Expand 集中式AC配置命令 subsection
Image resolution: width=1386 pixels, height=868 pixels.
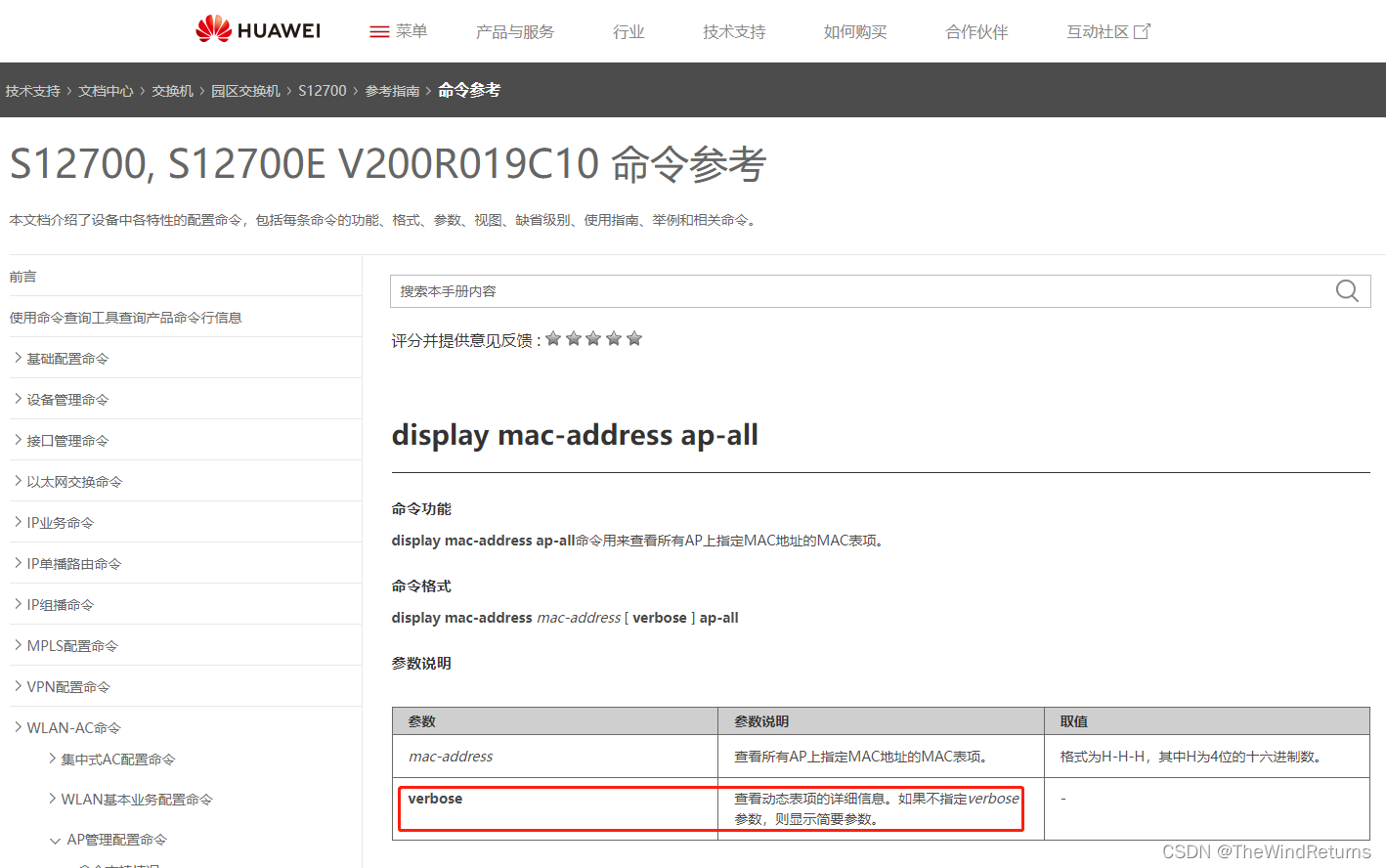coord(53,759)
